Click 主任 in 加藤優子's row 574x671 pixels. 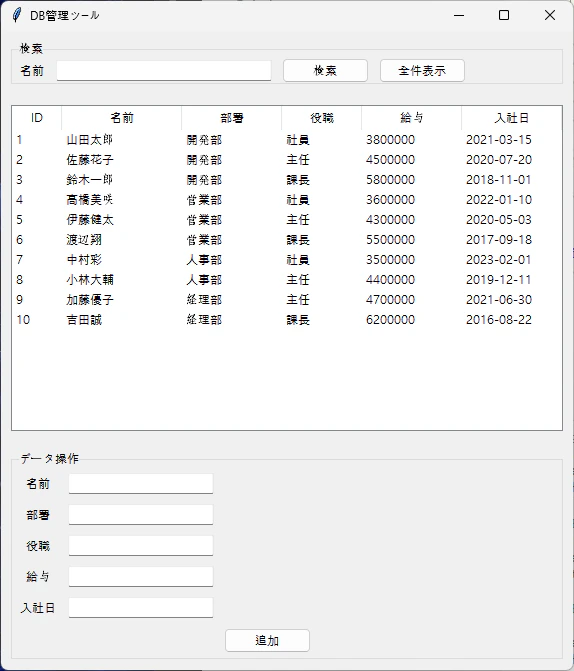point(298,300)
